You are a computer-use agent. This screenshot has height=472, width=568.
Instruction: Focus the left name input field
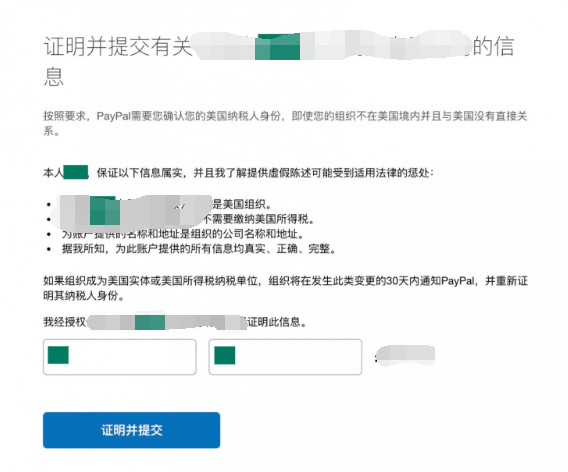(x=120, y=357)
